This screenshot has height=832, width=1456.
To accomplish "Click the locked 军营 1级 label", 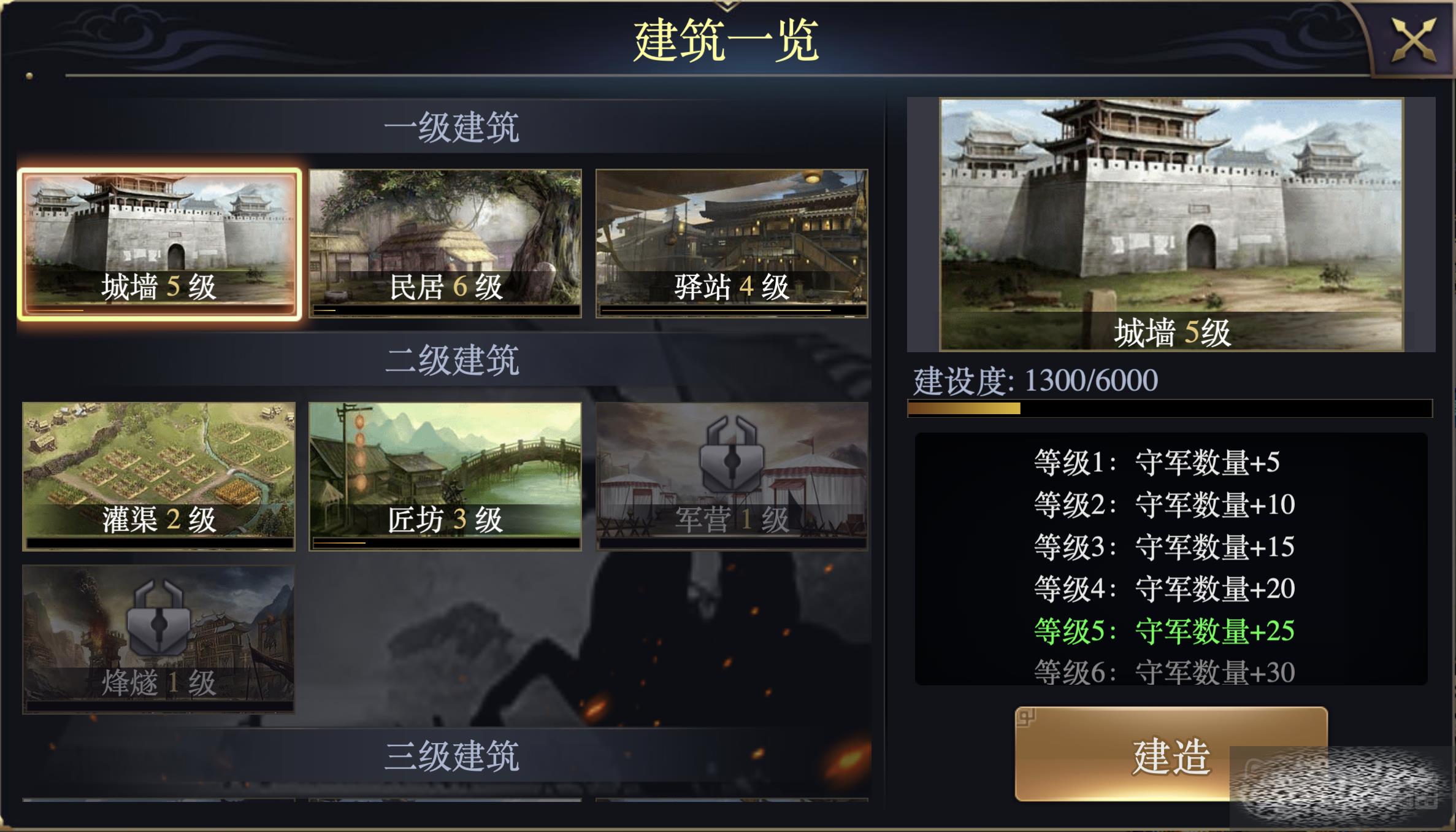I will click(732, 520).
